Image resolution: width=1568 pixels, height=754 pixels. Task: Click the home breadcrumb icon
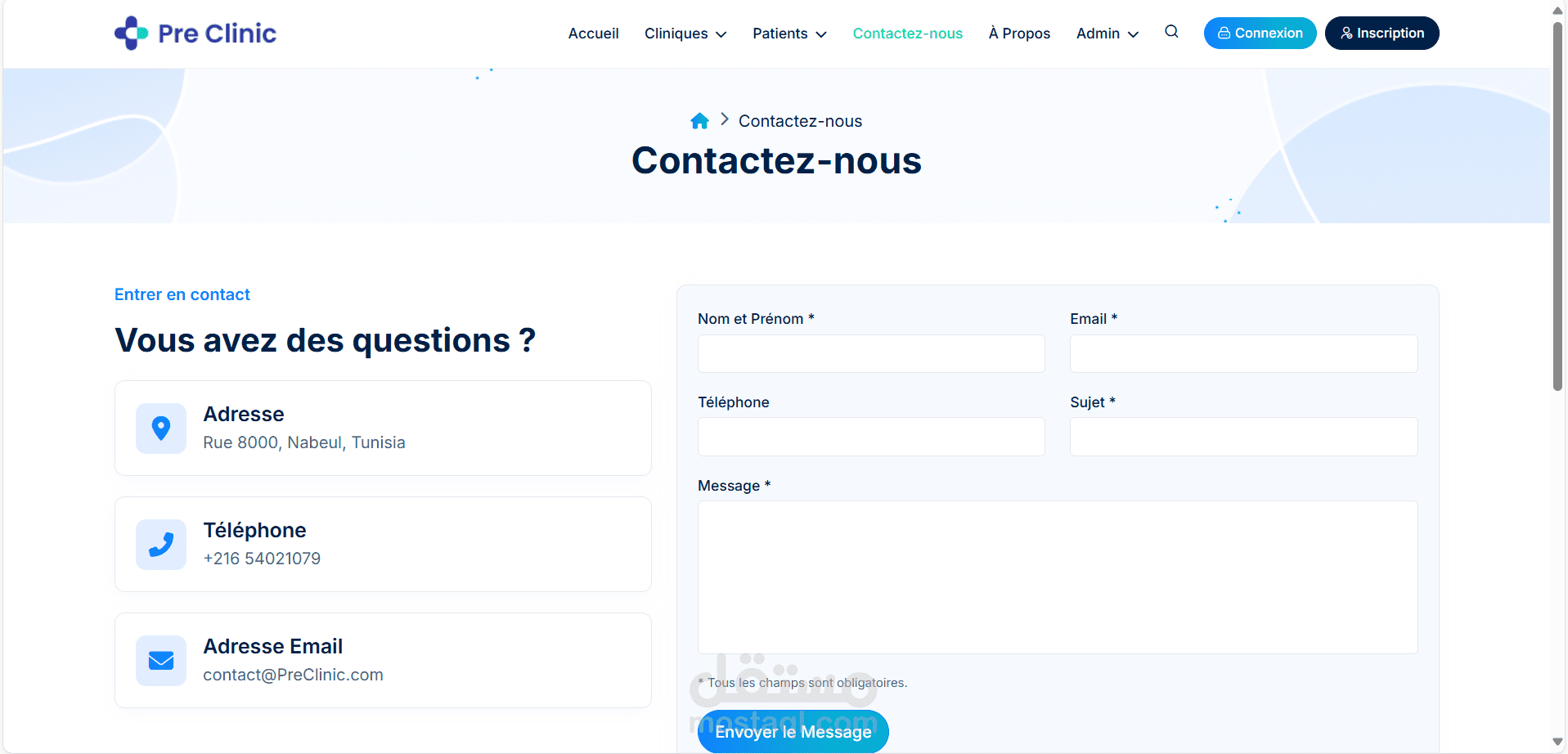click(x=699, y=121)
